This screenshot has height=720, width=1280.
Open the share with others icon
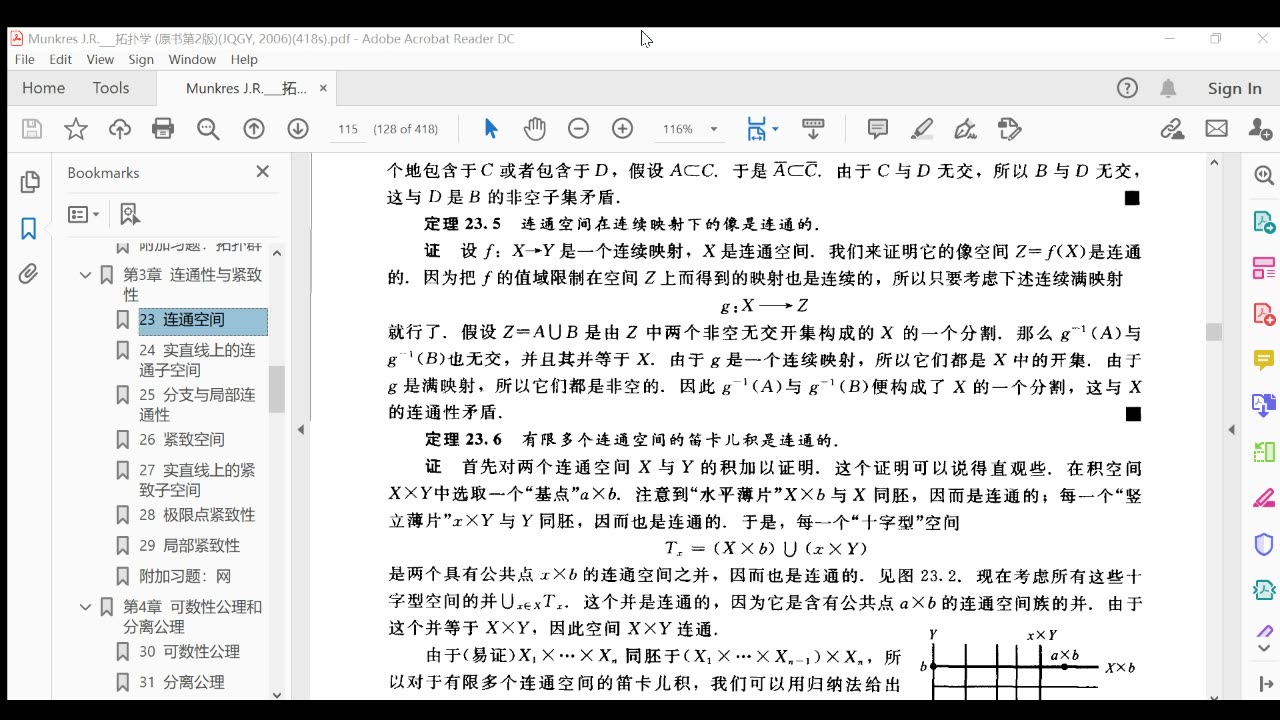click(1260, 129)
